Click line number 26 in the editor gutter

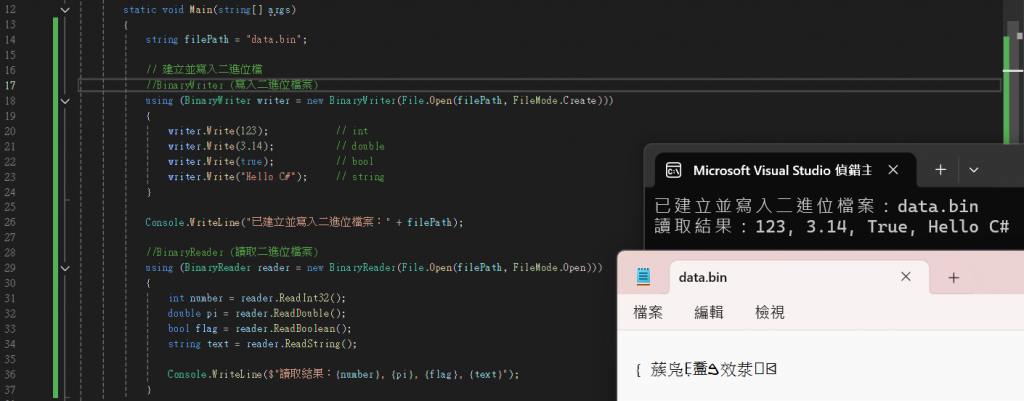pos(10,222)
